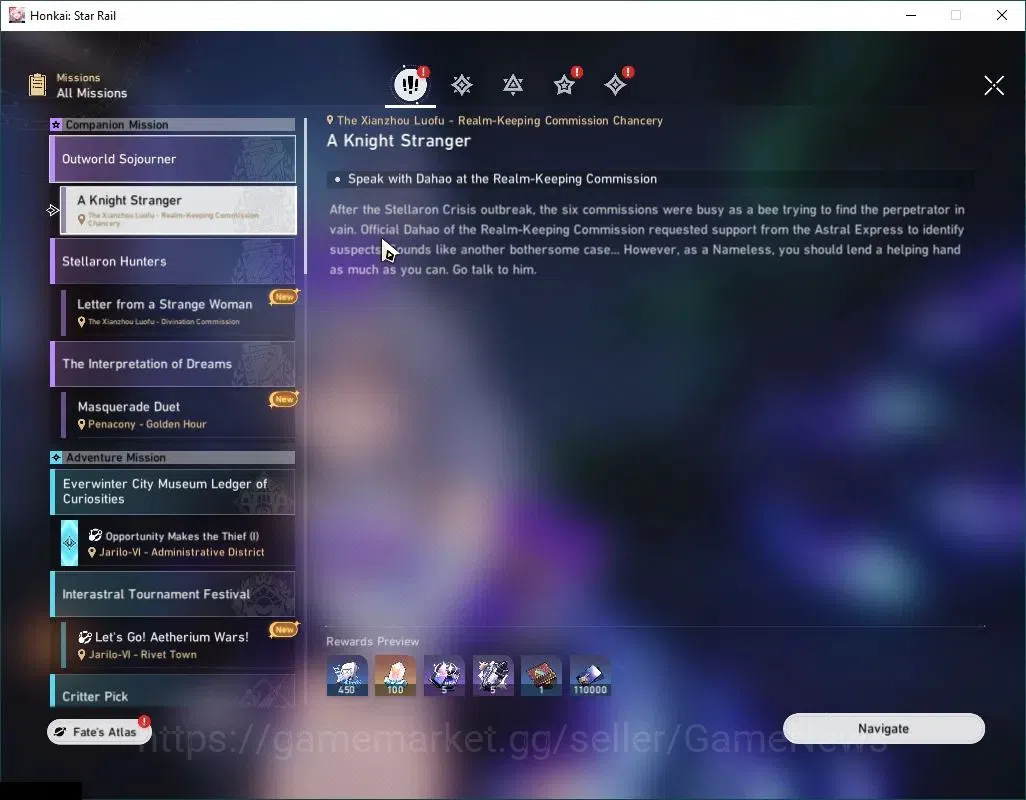Click the New badge on Let's Go! Aetherium Wars!

(284, 629)
